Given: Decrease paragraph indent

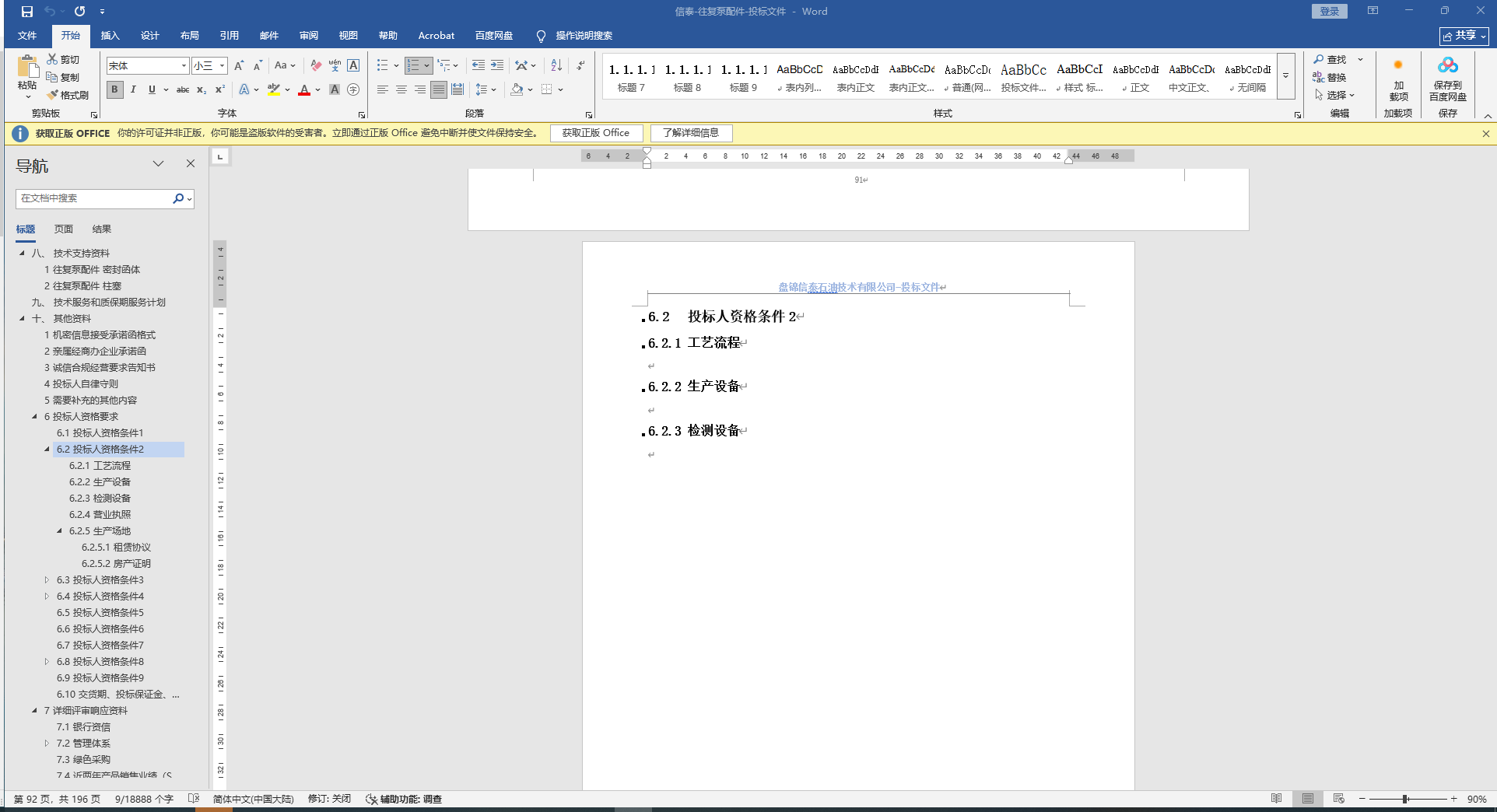Looking at the screenshot, I should 478,66.
